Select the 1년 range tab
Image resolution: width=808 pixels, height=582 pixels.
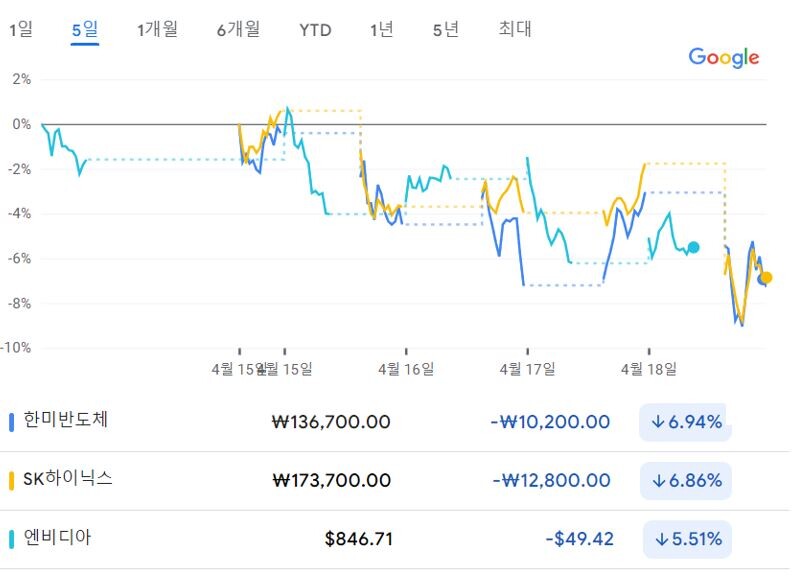pos(382,29)
